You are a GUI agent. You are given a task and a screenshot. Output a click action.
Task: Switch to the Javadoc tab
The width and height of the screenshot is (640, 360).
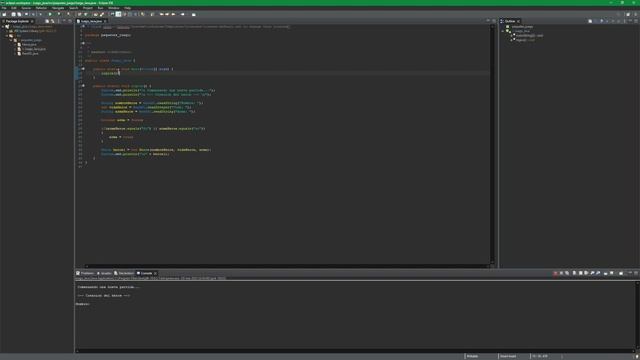click(104, 273)
